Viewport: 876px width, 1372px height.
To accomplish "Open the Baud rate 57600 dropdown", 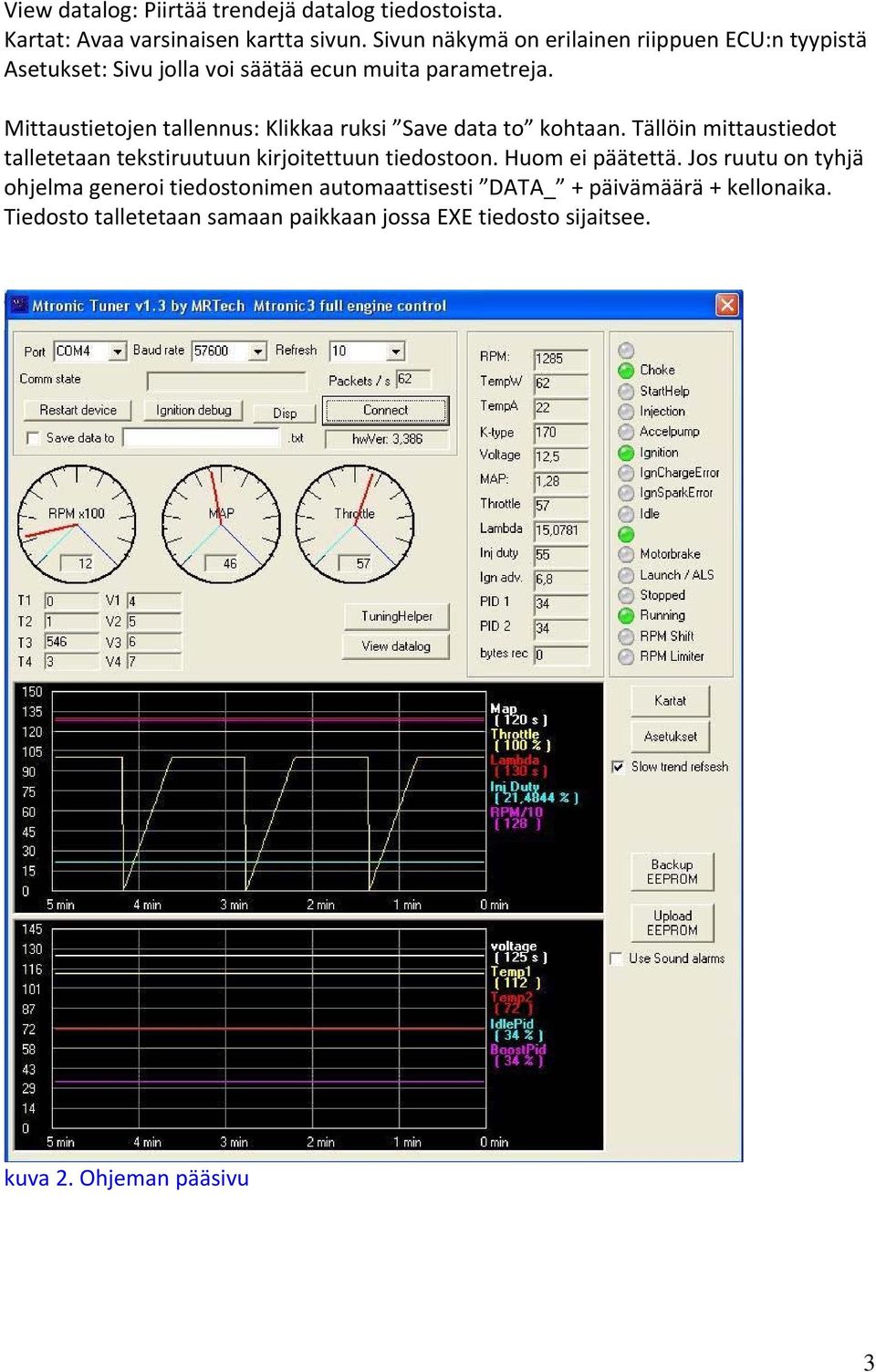I will (258, 351).
